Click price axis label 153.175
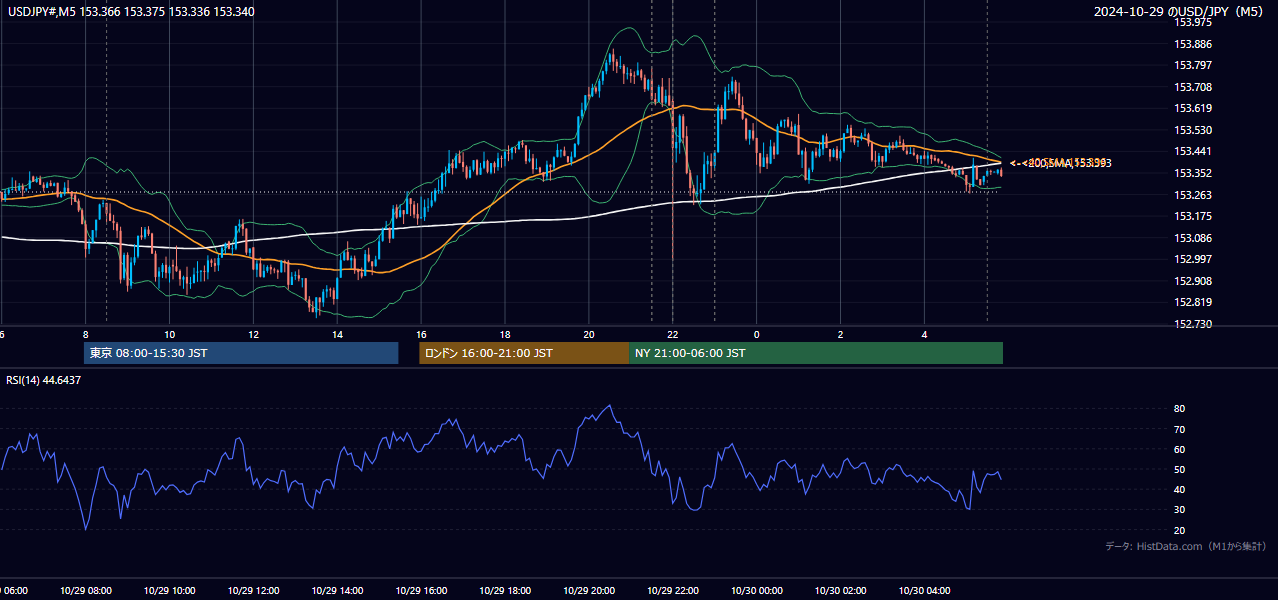Viewport: 1278px width, 600px height. [1193, 216]
